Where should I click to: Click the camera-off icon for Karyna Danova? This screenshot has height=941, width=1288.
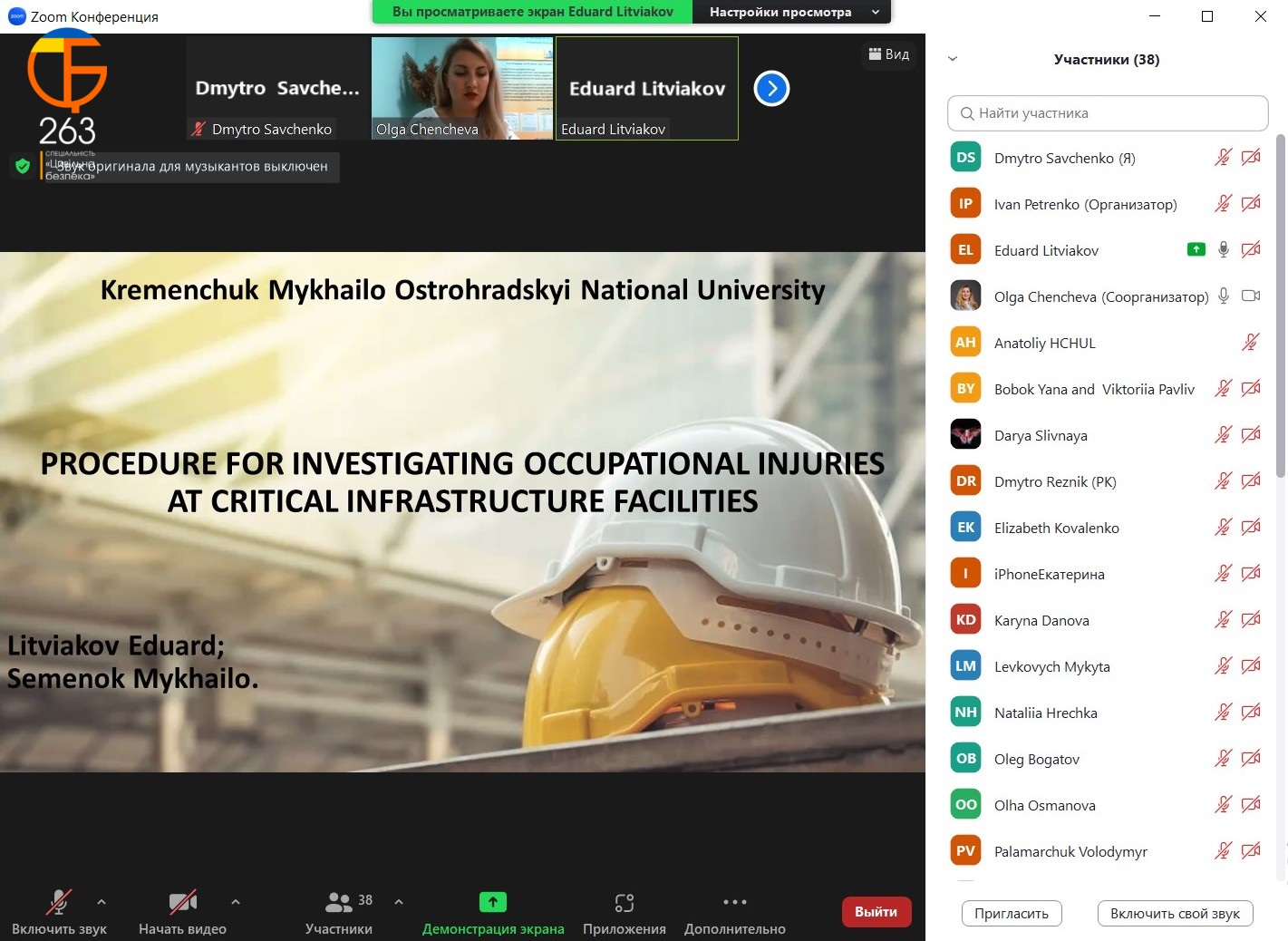pyautogui.click(x=1251, y=620)
